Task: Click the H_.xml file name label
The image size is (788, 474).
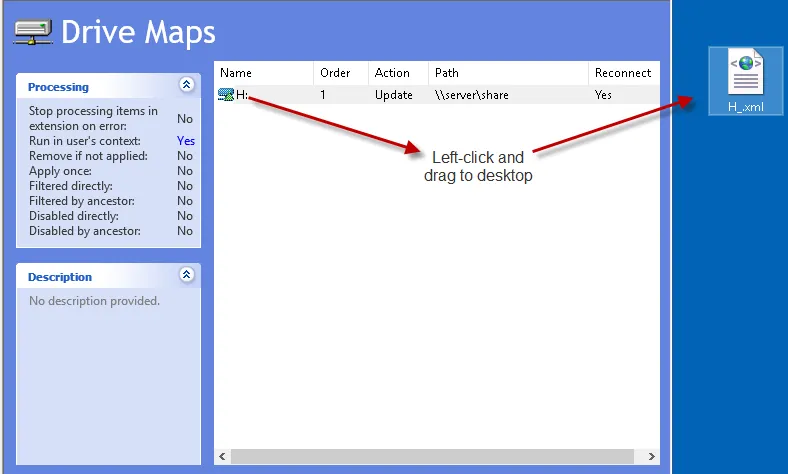Action: (746, 106)
